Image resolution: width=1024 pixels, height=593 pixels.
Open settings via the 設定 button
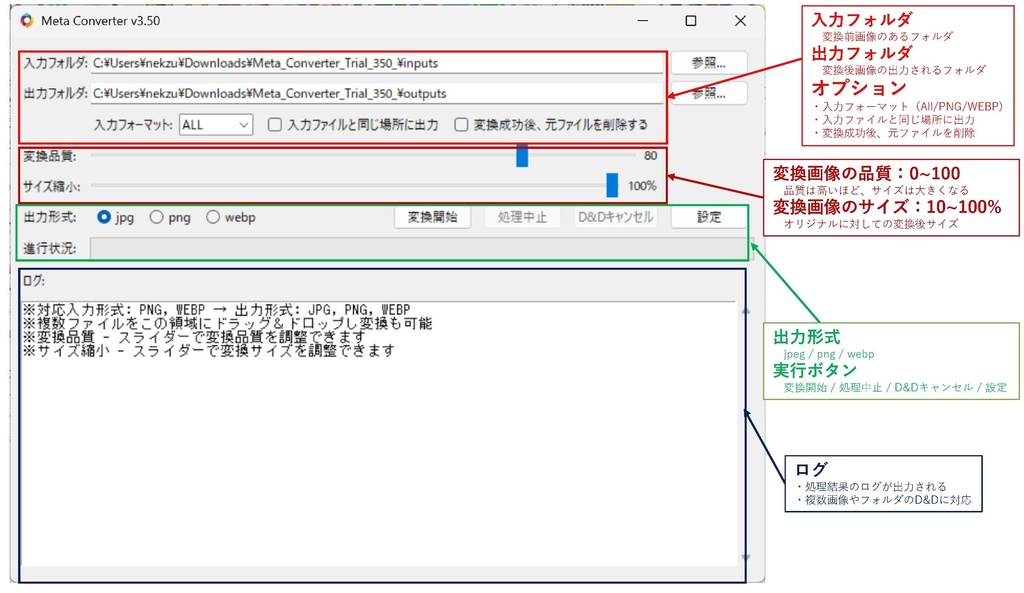point(707,216)
